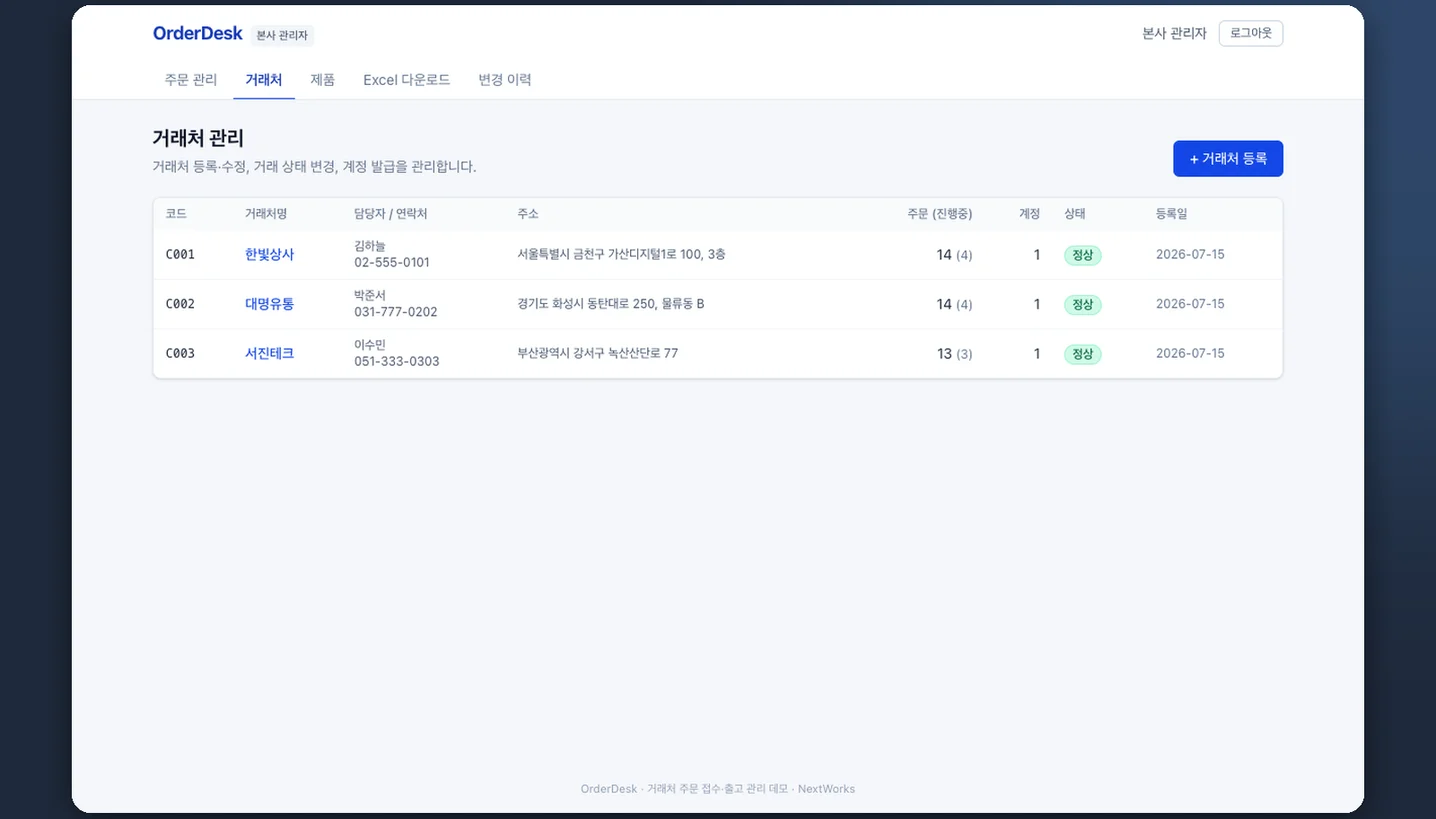Click the 등록일 column header
This screenshot has height=819, width=1436.
1172,214
